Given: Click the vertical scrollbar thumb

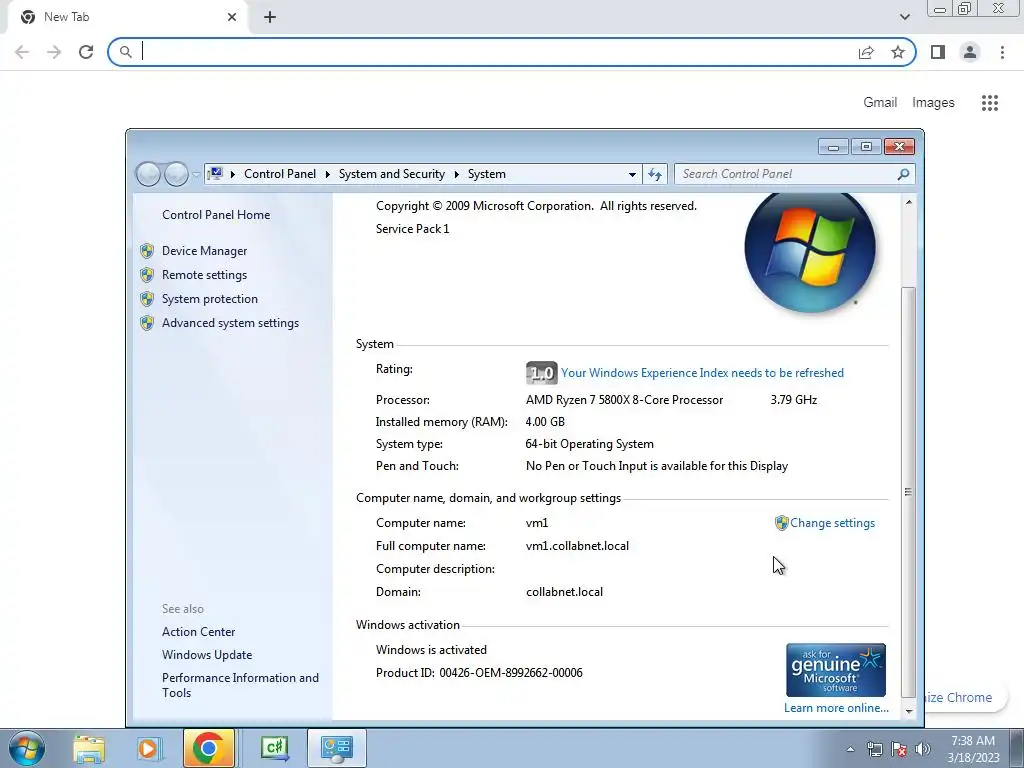Looking at the screenshot, I should coord(908,492).
